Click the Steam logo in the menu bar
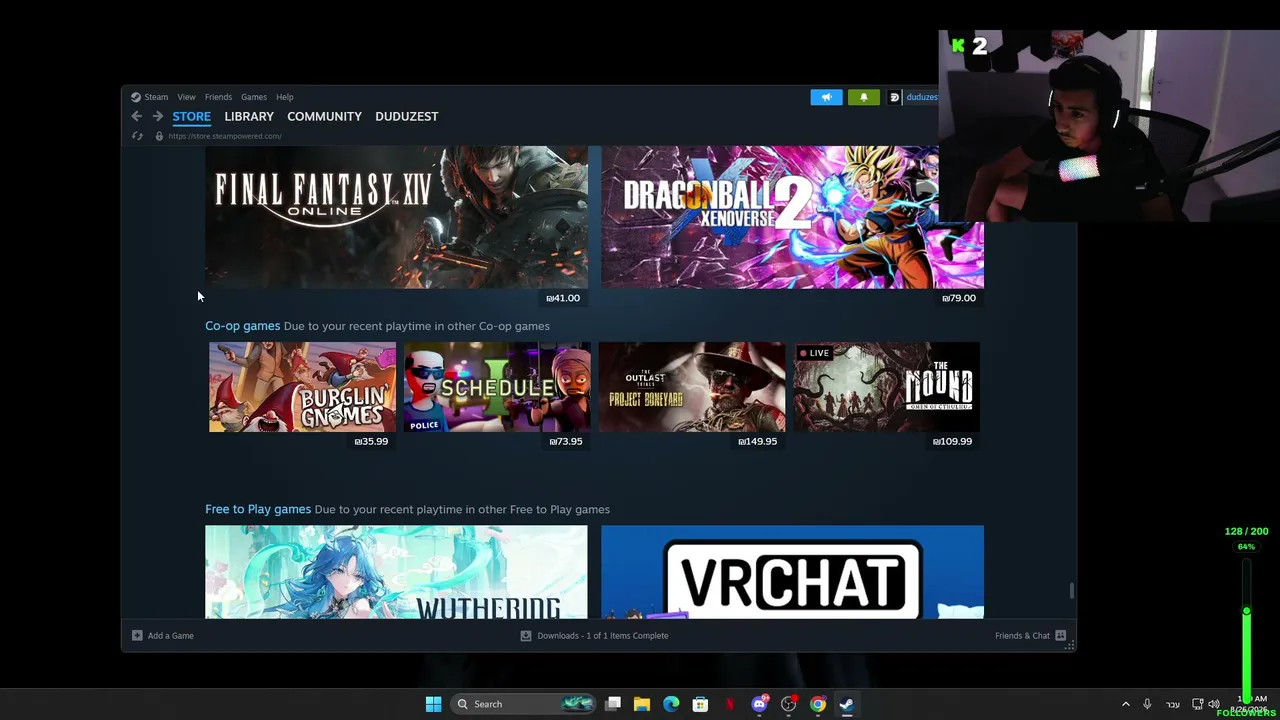Image resolution: width=1280 pixels, height=720 pixels. [136, 97]
